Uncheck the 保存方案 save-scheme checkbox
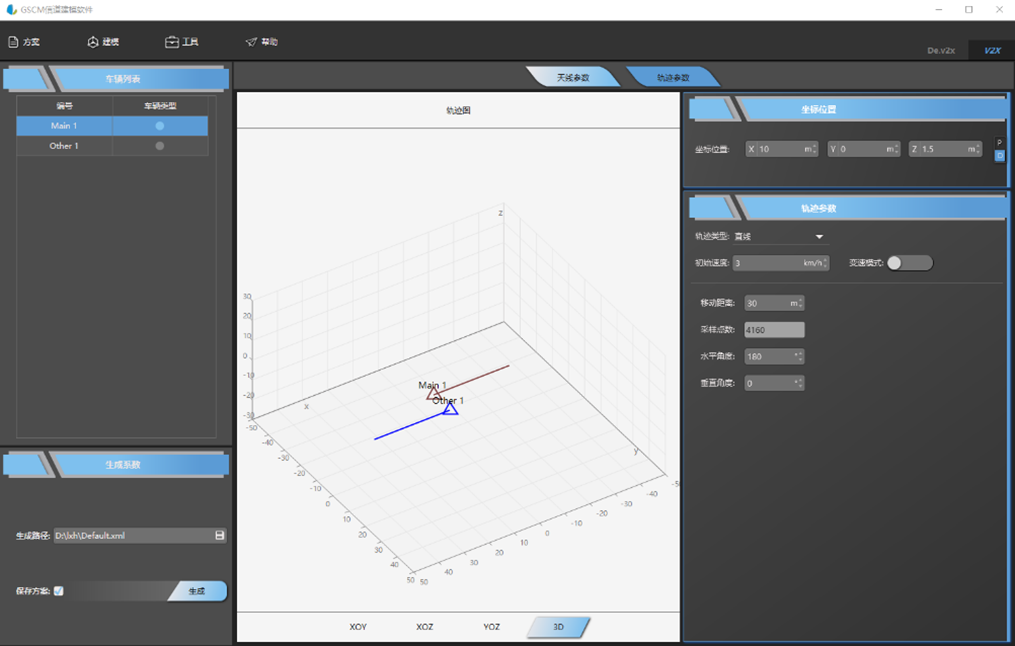 (x=58, y=590)
